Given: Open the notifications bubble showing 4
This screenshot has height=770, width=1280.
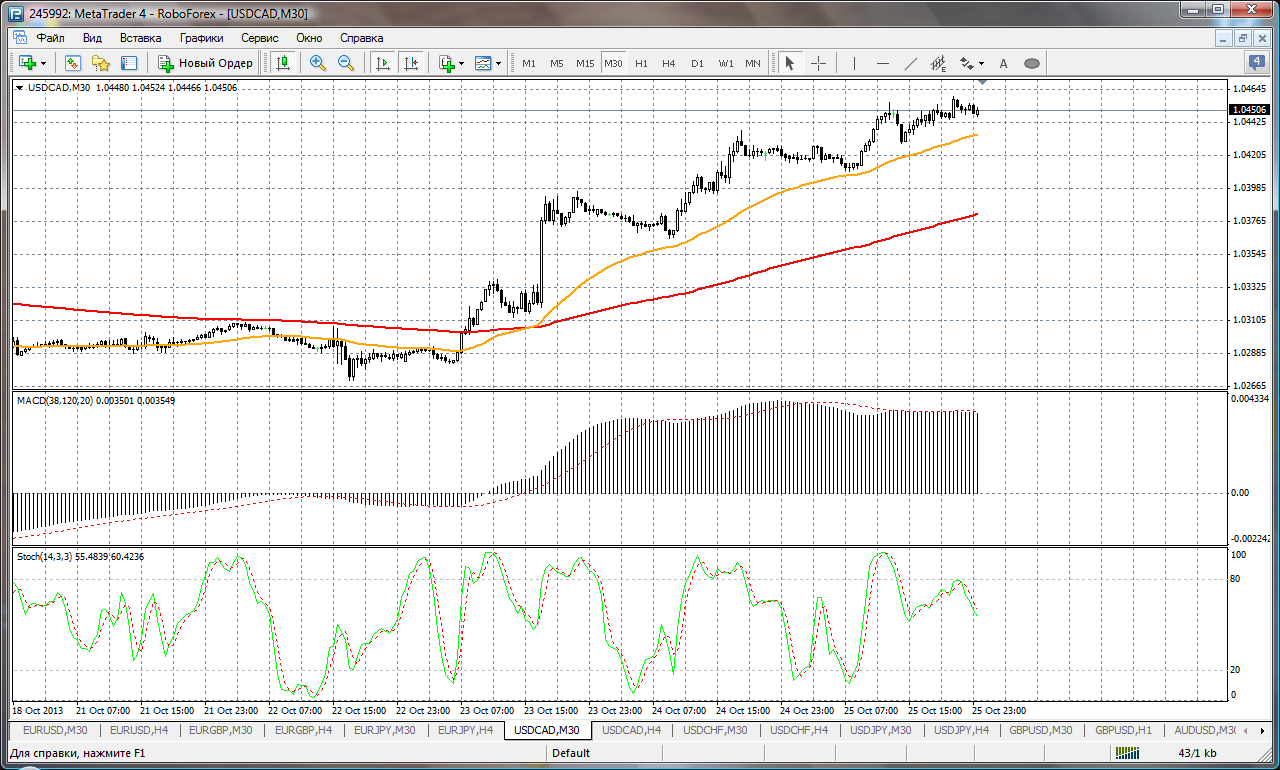Looking at the screenshot, I should (1257, 62).
